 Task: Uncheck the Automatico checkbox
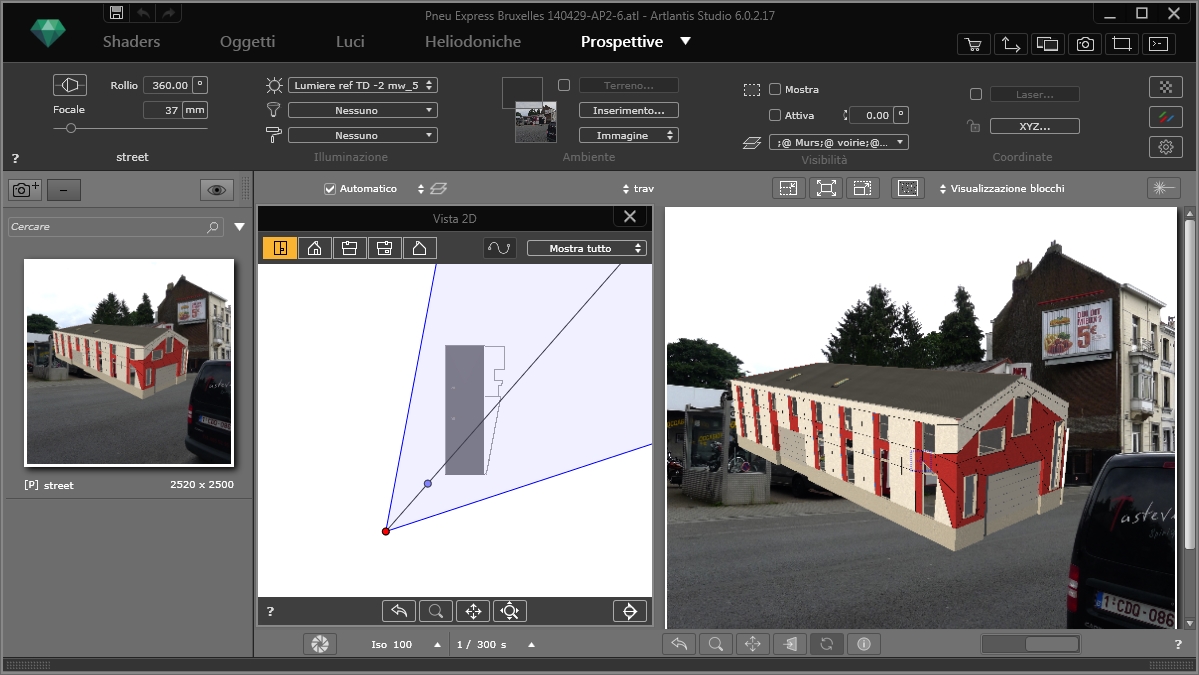[330, 188]
